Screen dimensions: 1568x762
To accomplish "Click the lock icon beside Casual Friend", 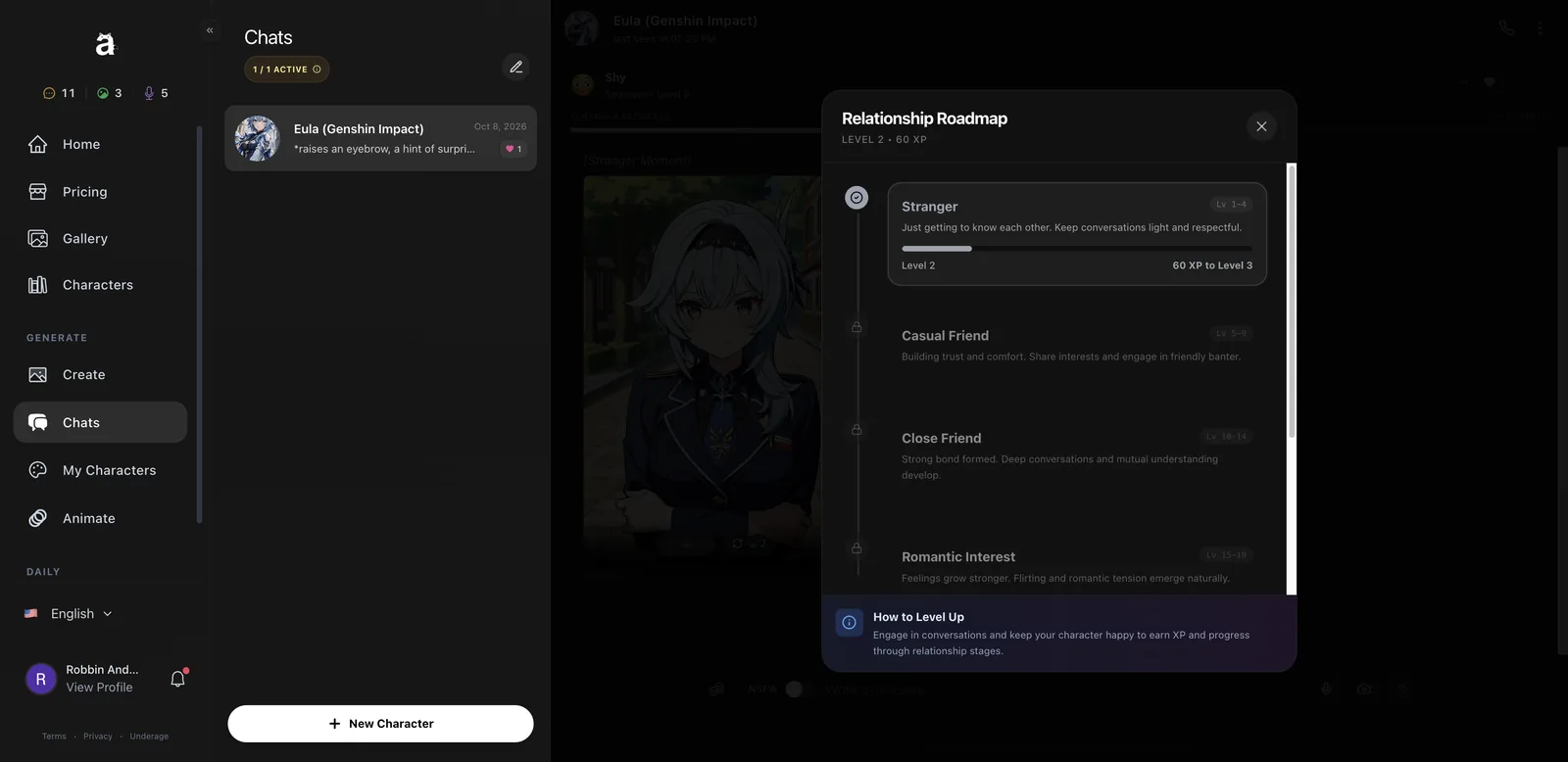I will (857, 327).
